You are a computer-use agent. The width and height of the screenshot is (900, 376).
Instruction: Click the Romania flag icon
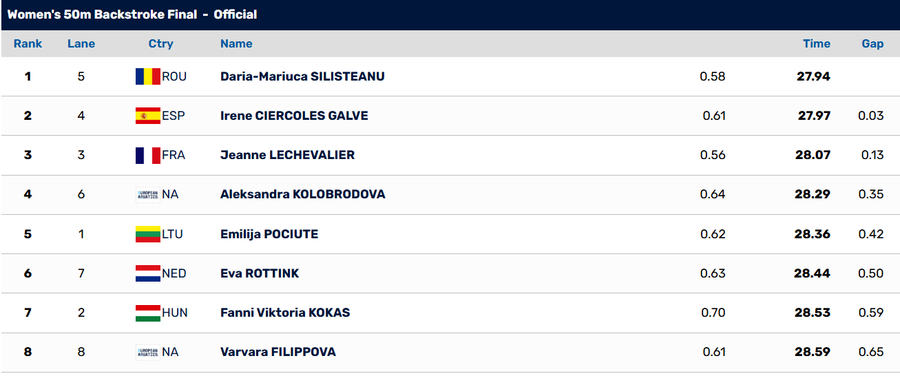pyautogui.click(x=148, y=76)
